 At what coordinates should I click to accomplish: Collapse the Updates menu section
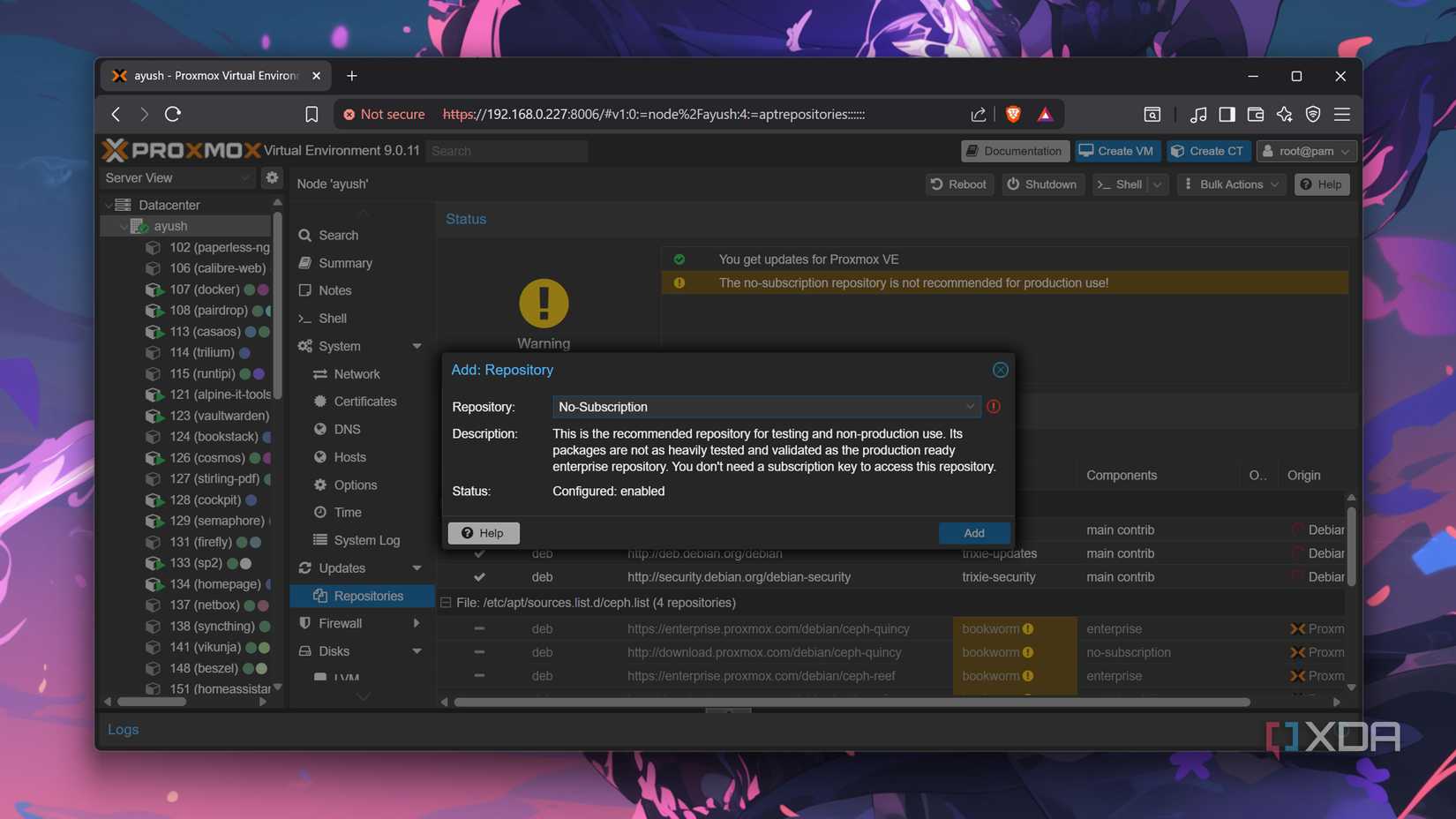[x=417, y=567]
